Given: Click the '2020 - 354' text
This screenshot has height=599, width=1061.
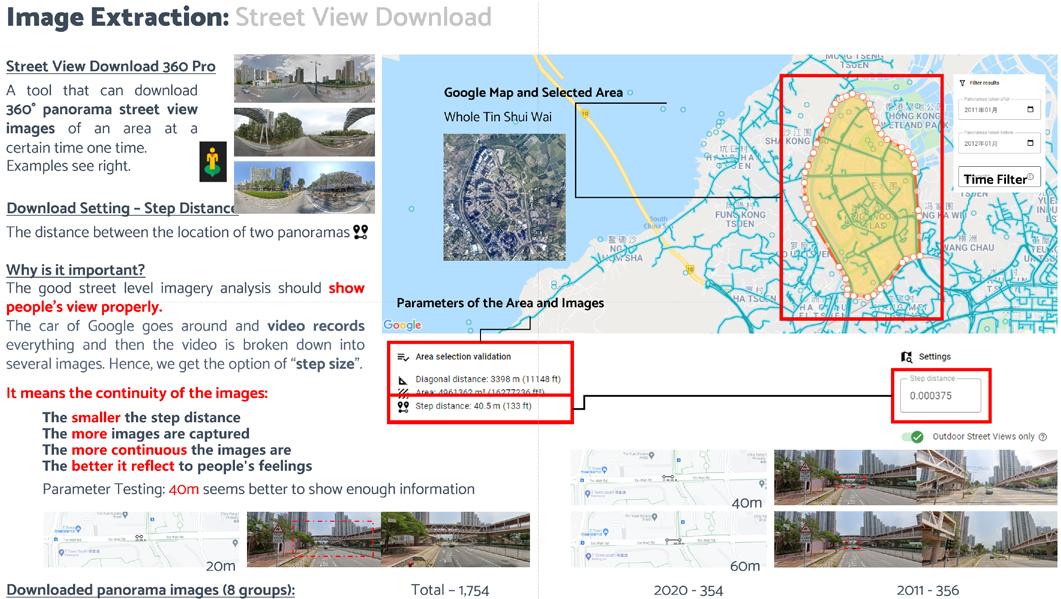Looking at the screenshot, I should [688, 590].
